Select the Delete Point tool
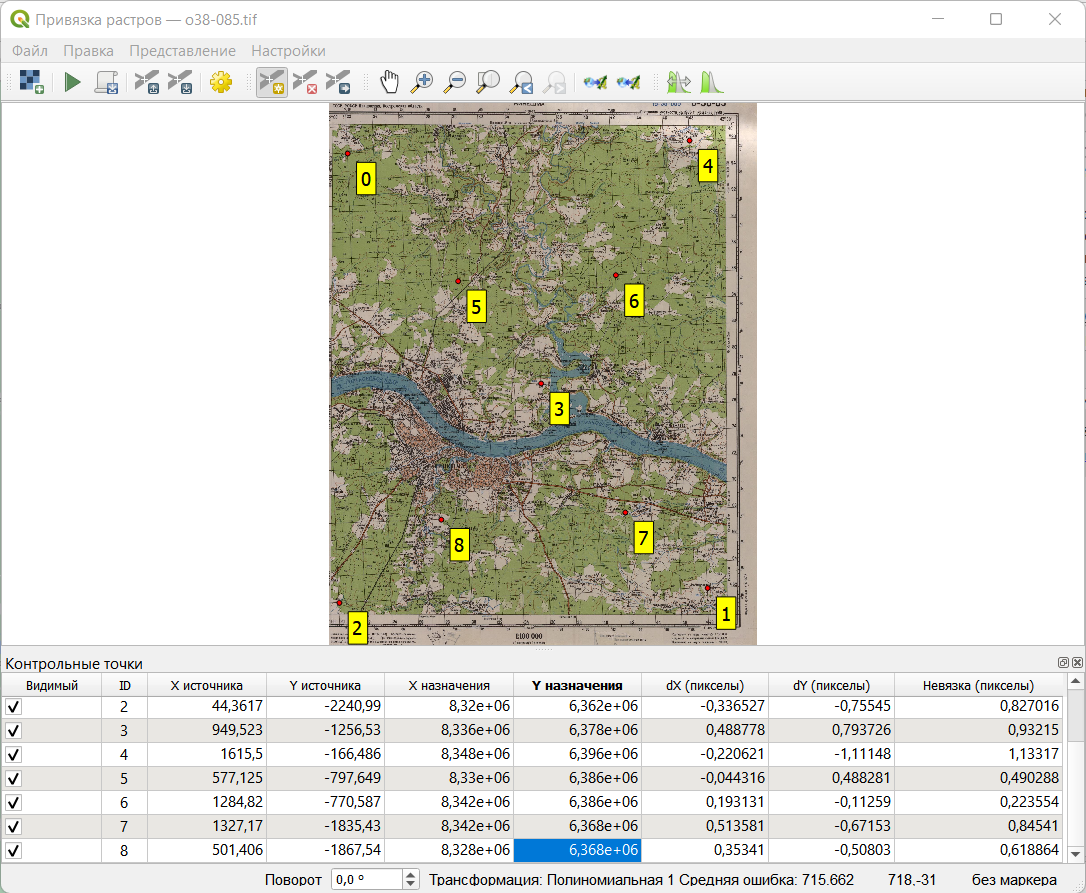This screenshot has width=1086, height=893. tap(305, 82)
